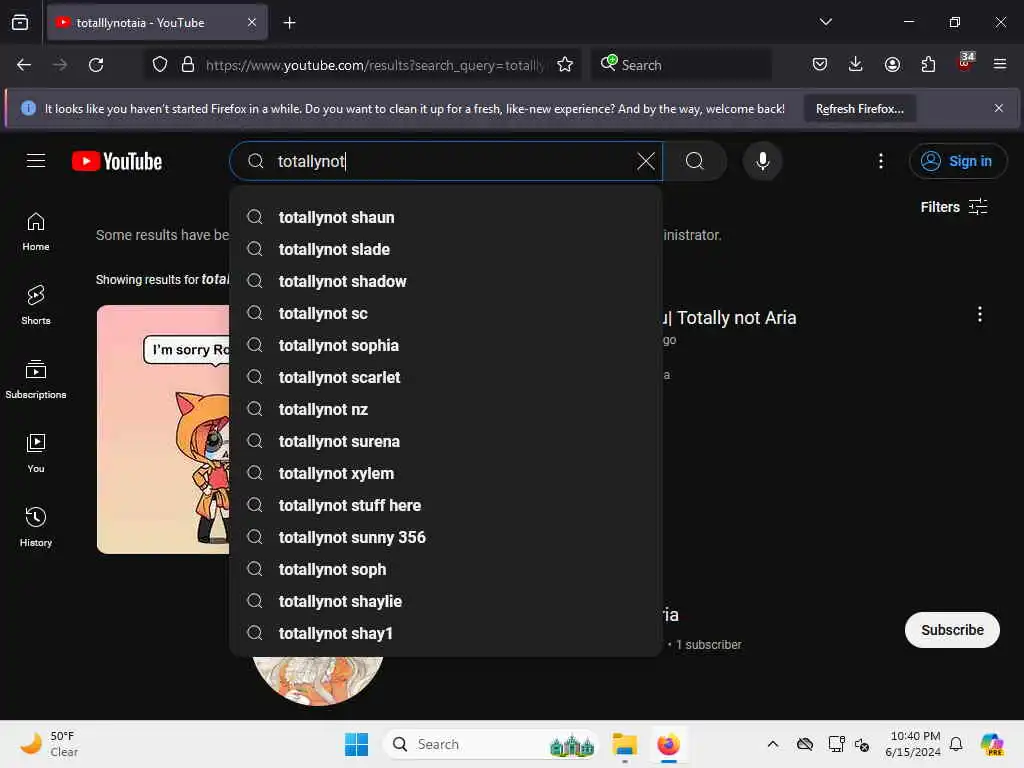The height and width of the screenshot is (768, 1024).
Task: Open History from the sidebar
Action: [36, 527]
